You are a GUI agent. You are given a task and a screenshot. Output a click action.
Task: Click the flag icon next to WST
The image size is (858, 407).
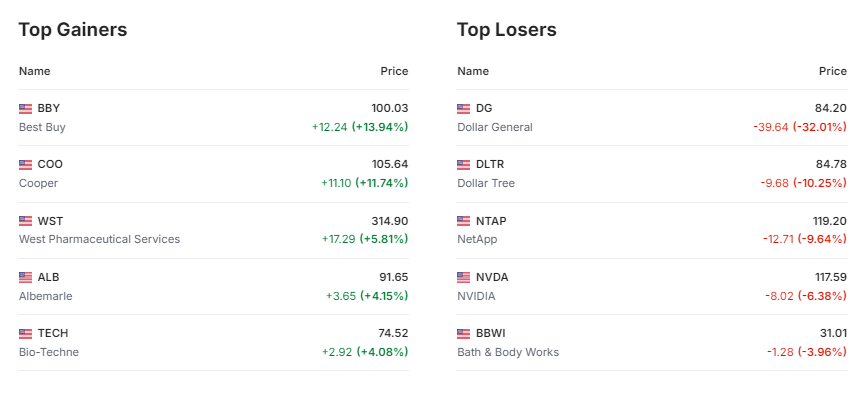coord(25,221)
